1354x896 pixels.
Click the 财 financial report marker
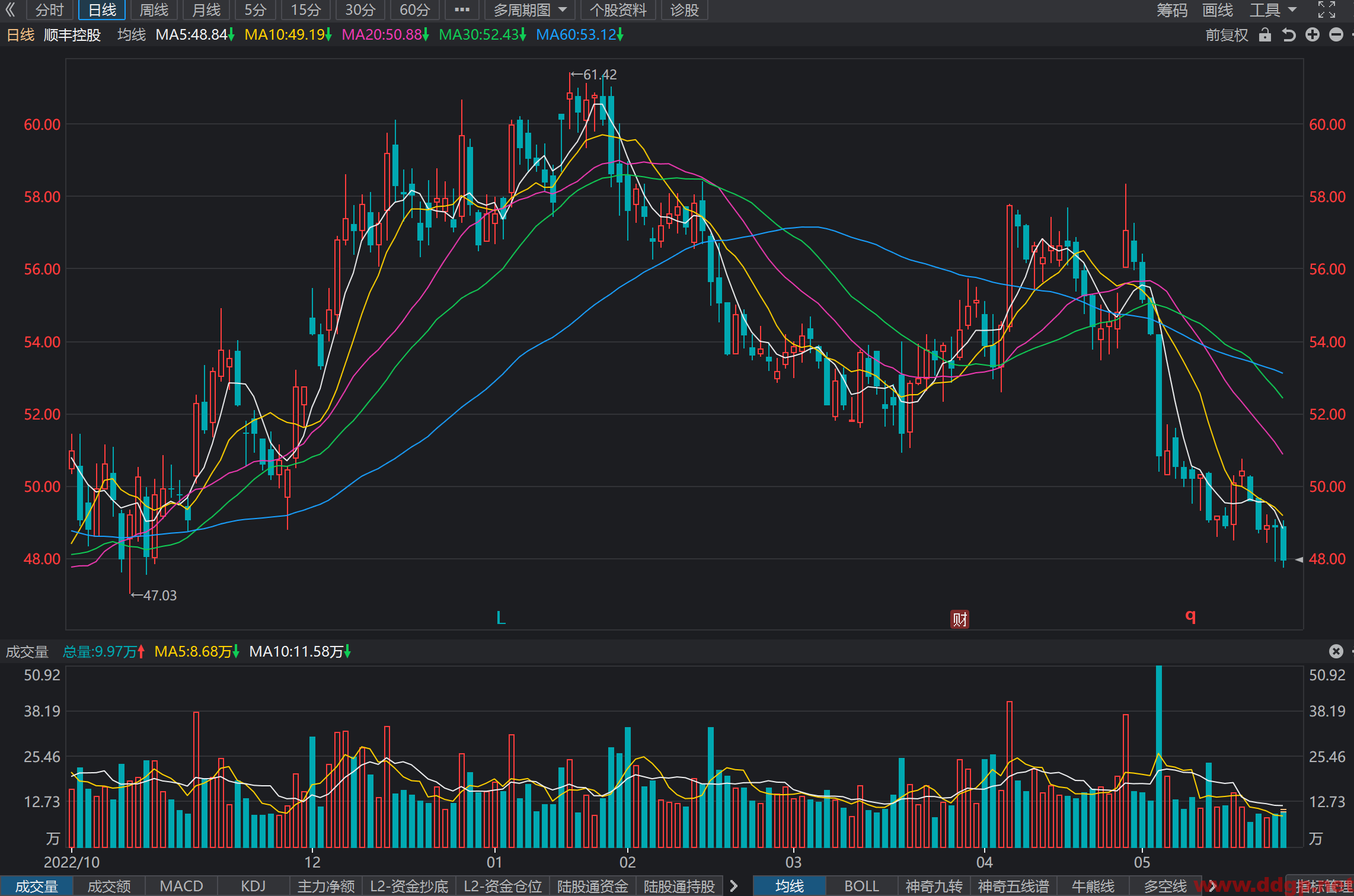(960, 619)
